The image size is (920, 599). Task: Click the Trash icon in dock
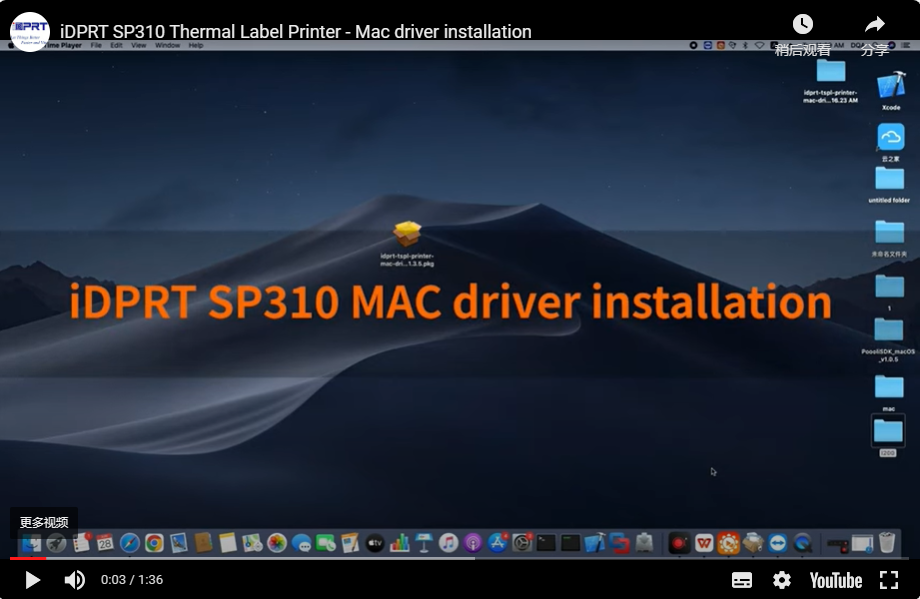pyautogui.click(x=887, y=543)
